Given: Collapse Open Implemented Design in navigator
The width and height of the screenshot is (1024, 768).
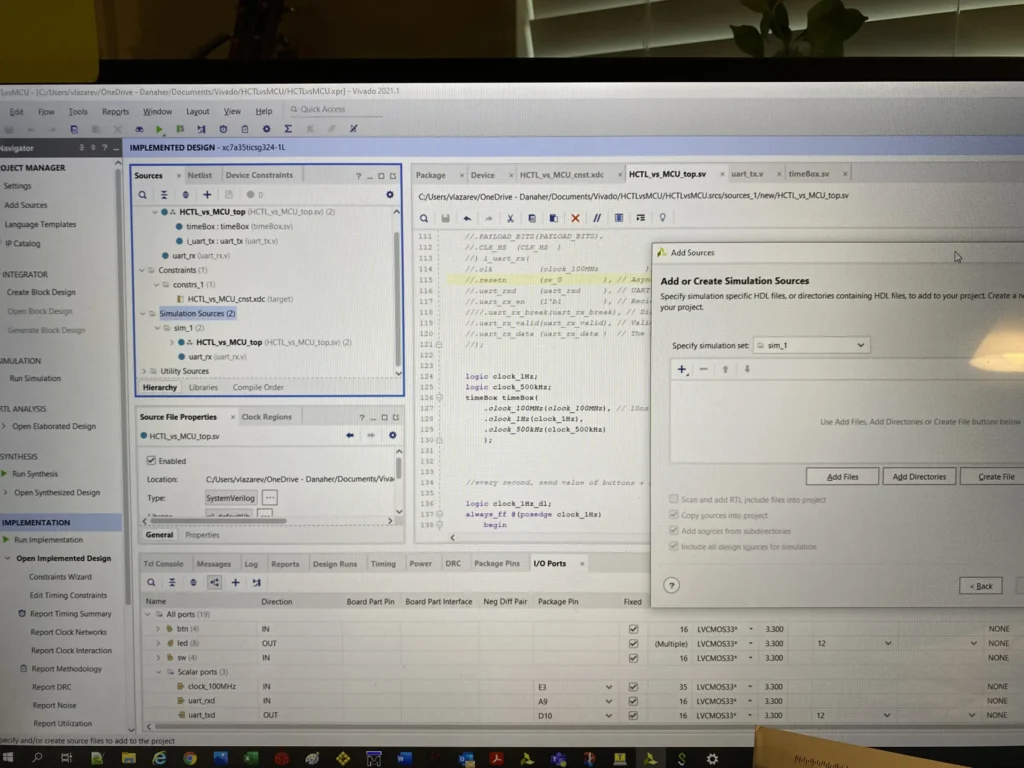Looking at the screenshot, I should pyautogui.click(x=8, y=558).
